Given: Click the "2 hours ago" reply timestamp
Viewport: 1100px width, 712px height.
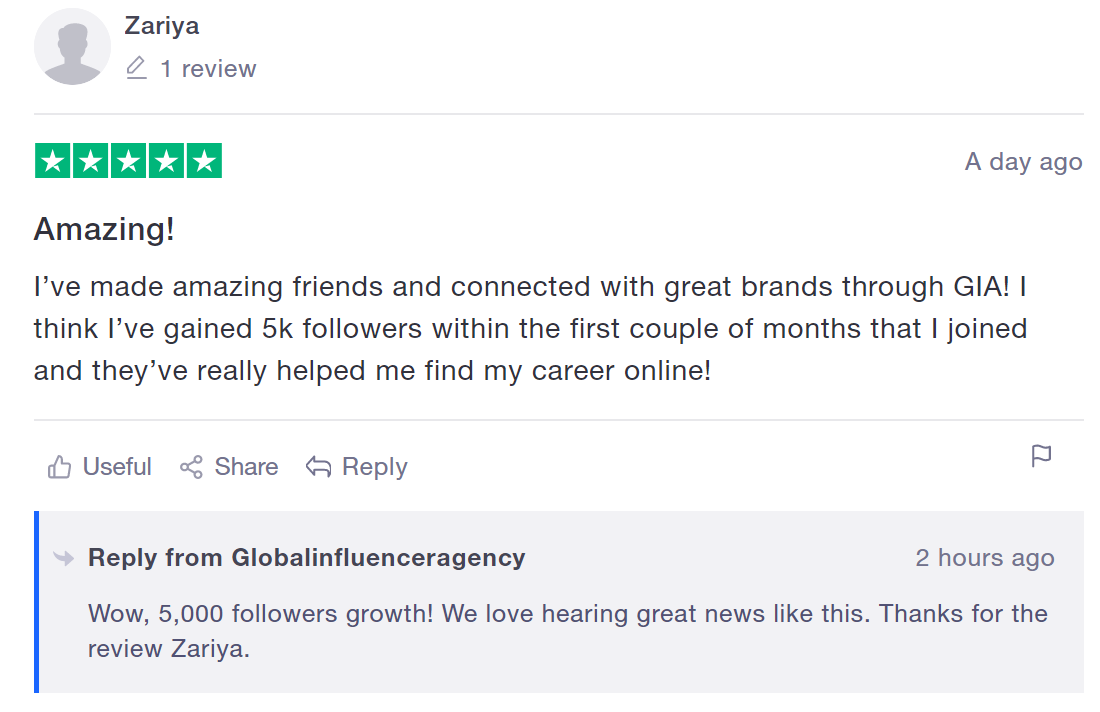Looking at the screenshot, I should coord(984,558).
